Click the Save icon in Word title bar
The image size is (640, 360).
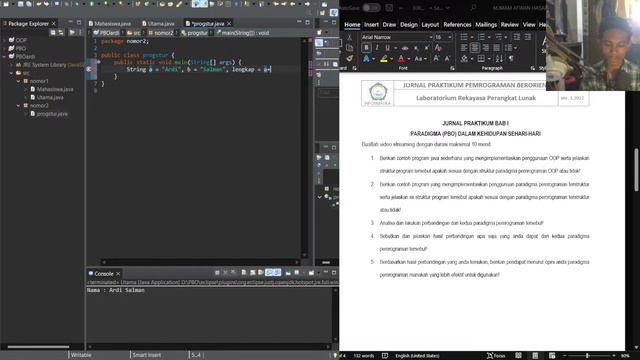click(389, 7)
